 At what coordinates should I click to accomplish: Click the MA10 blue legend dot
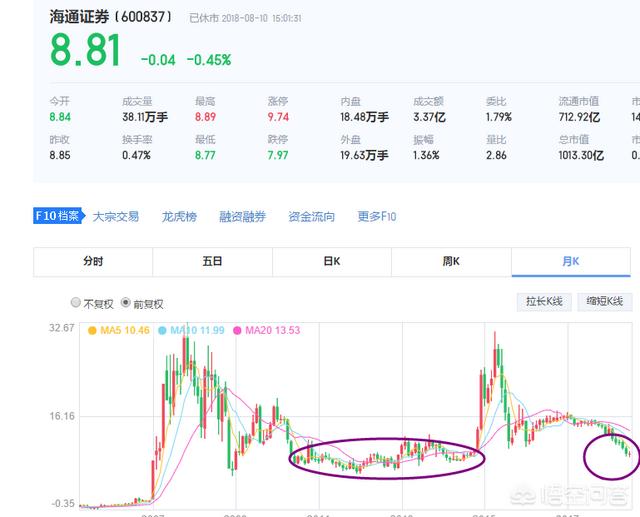[x=162, y=331]
